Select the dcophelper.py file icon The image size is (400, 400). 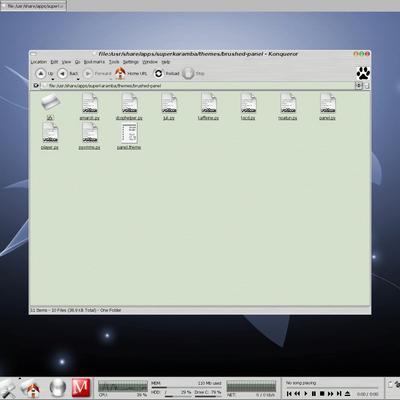(x=129, y=103)
